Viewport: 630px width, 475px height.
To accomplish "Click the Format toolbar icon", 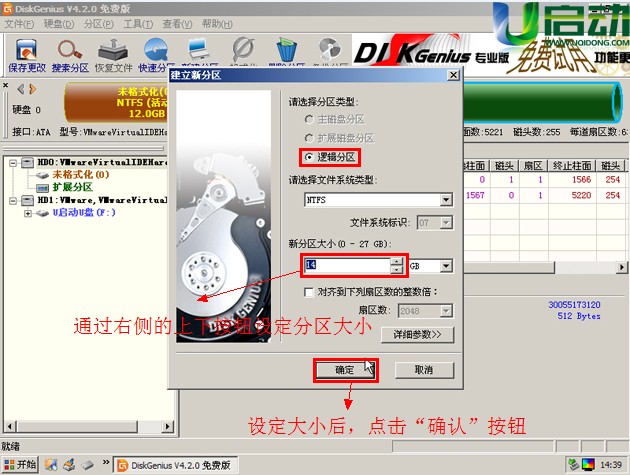I will 243,51.
